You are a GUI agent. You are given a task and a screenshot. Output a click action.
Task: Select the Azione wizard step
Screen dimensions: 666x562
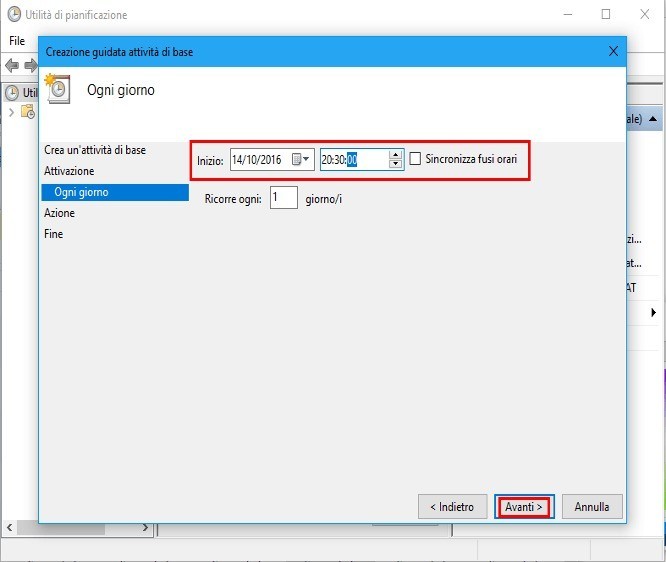(x=59, y=213)
